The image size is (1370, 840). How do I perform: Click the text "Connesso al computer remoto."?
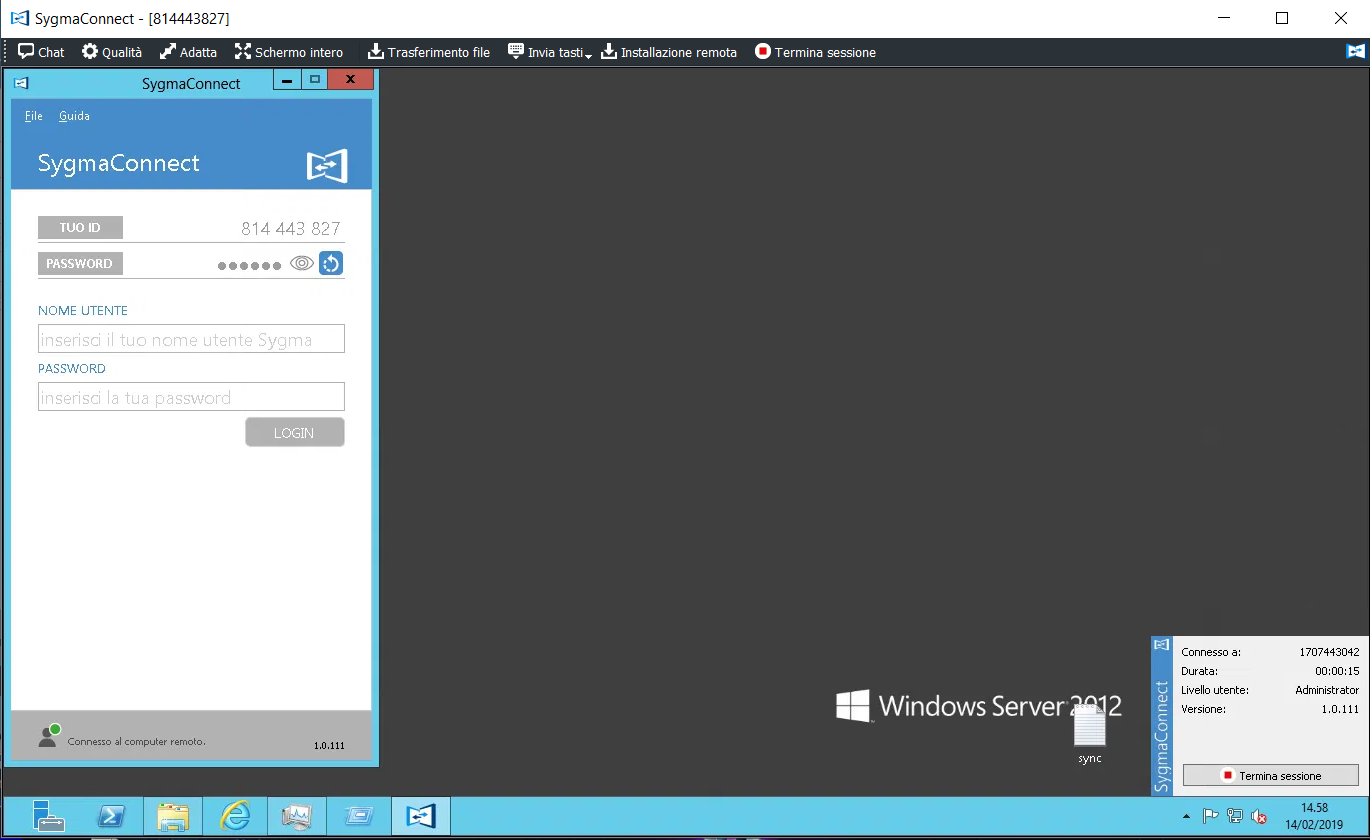(x=137, y=742)
